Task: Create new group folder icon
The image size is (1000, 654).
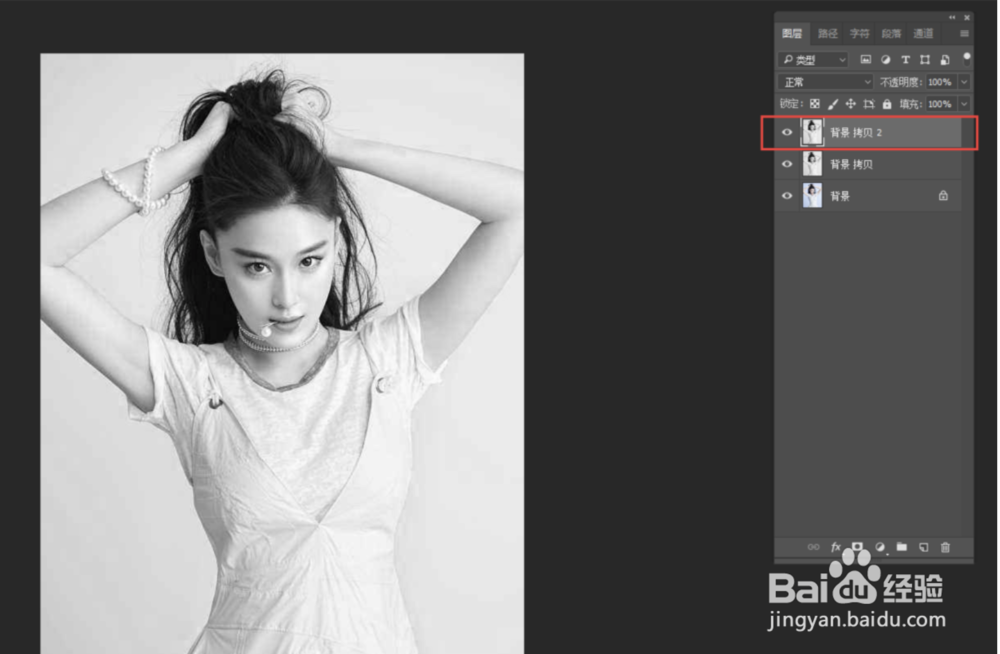Action: pyautogui.click(x=902, y=547)
